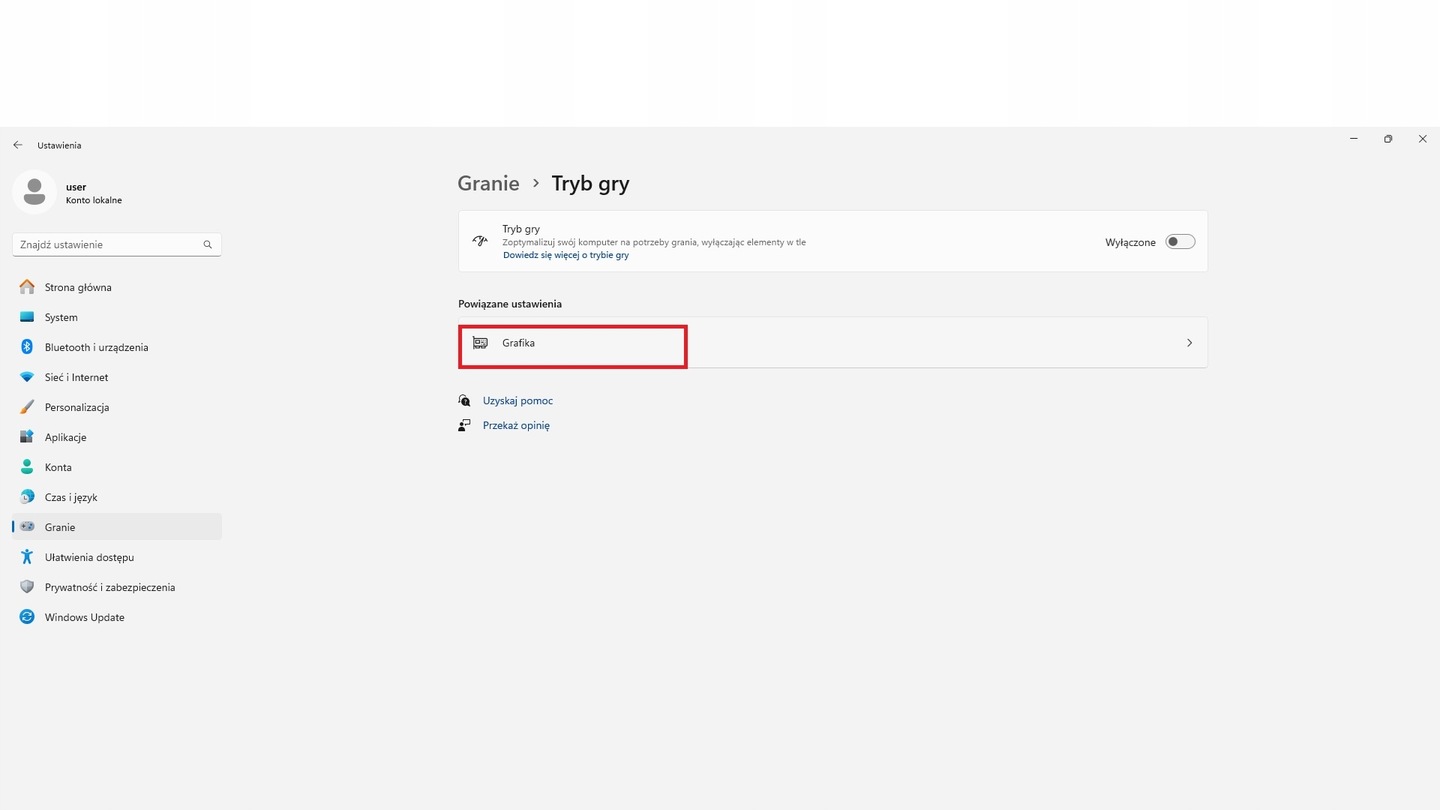Click the Grafika label text
The height and width of the screenshot is (810, 1440).
tap(518, 343)
